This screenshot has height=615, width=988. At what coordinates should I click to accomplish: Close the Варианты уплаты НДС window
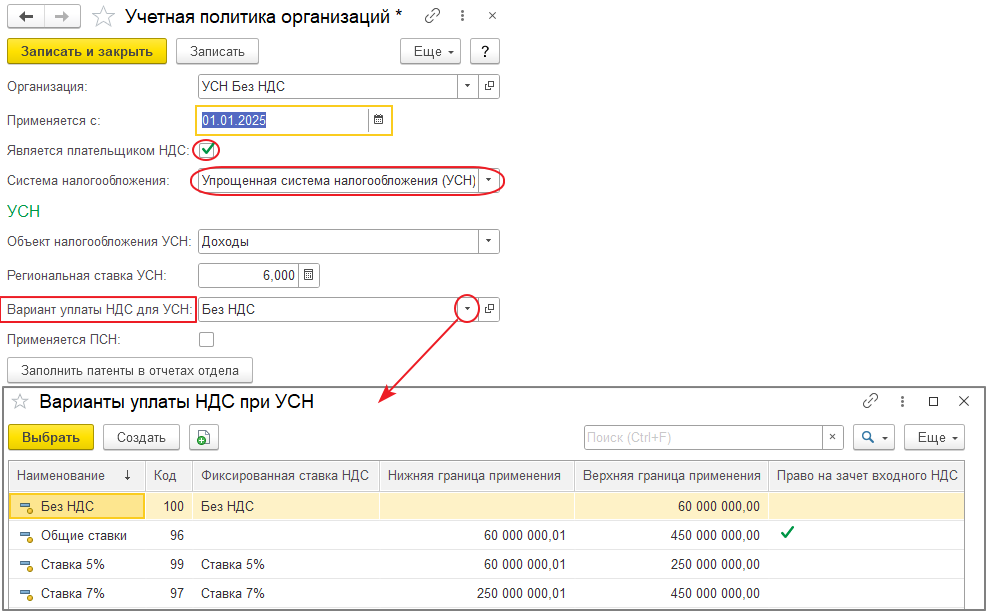[x=963, y=401]
